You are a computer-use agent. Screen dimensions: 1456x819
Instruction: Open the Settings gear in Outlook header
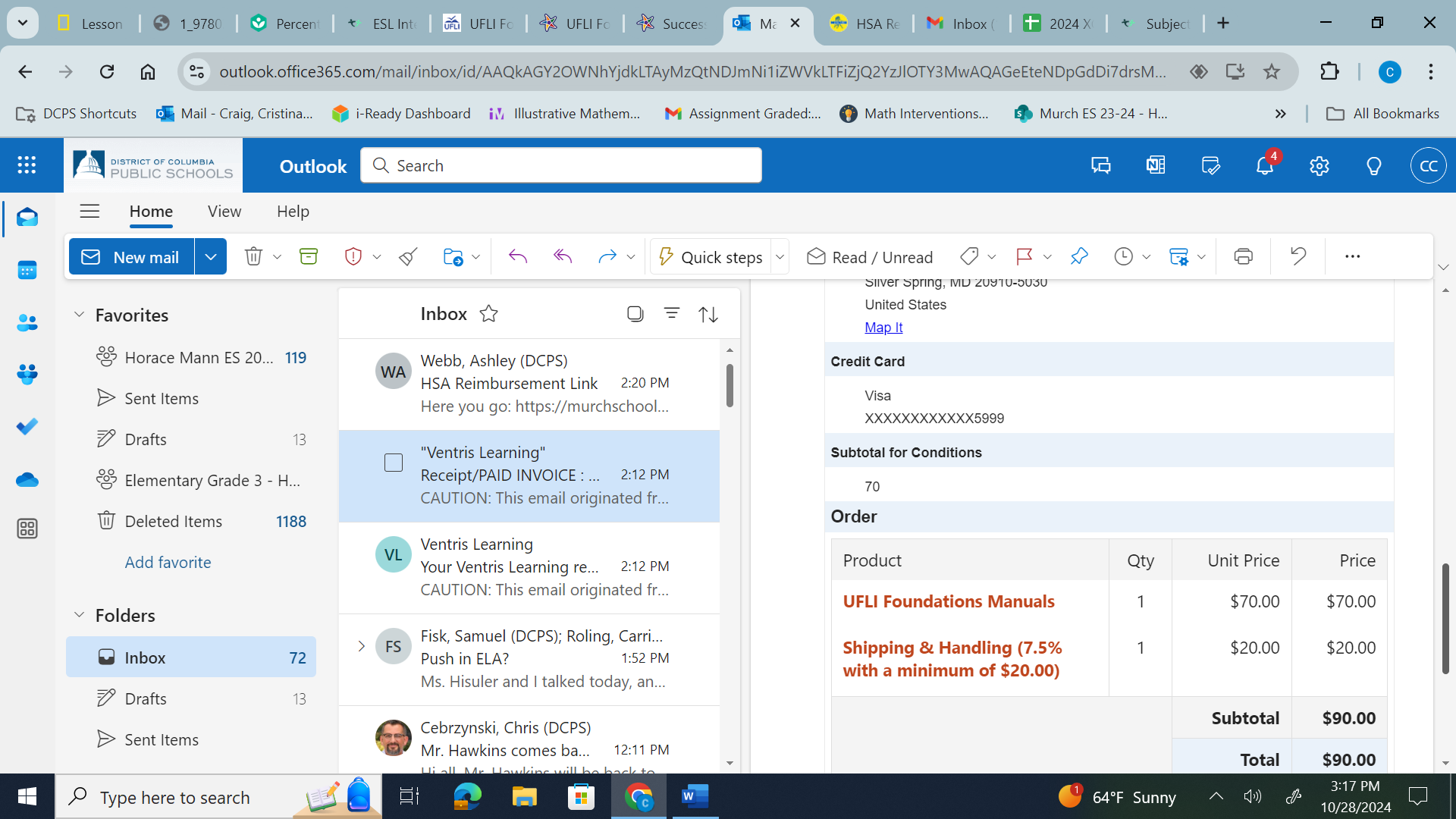coord(1319,165)
